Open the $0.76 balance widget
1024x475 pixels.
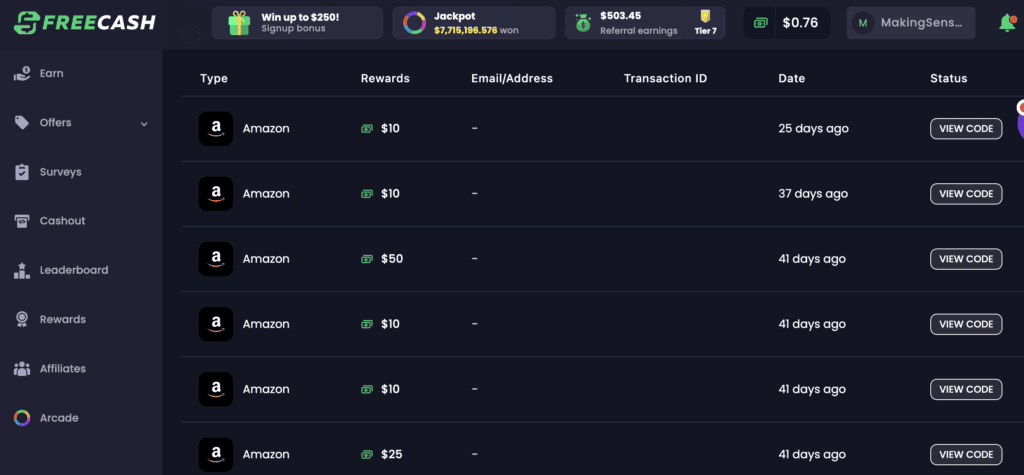[787, 23]
